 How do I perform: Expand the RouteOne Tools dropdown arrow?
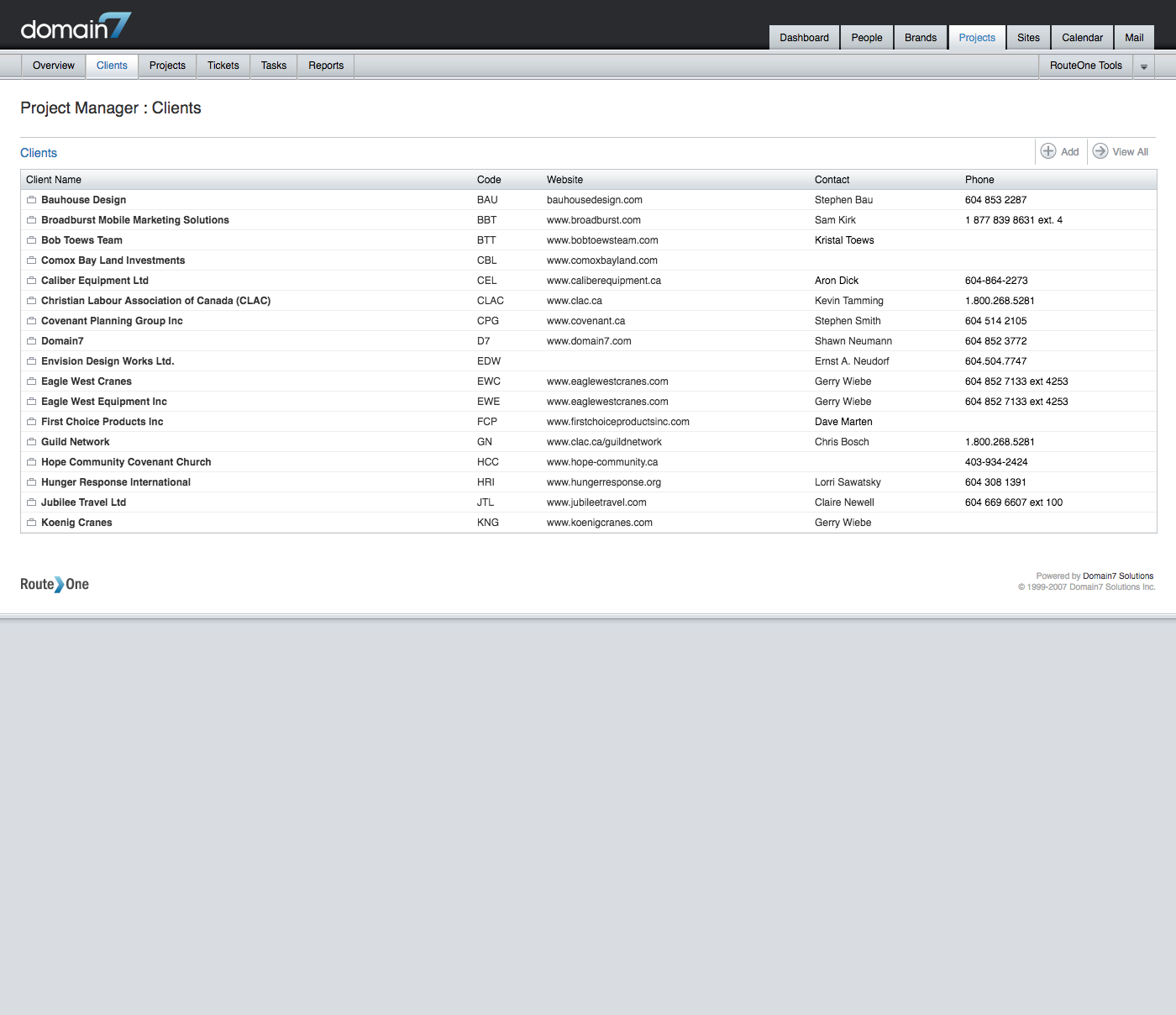(x=1143, y=66)
